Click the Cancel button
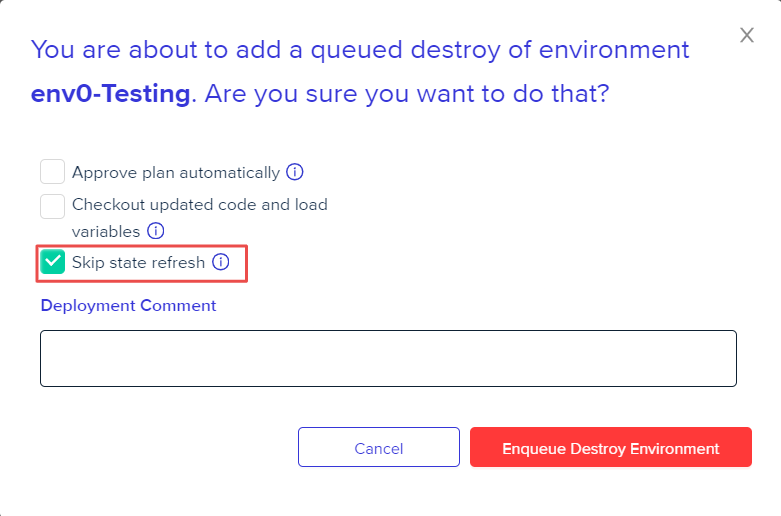The width and height of the screenshot is (781, 516). tap(378, 447)
